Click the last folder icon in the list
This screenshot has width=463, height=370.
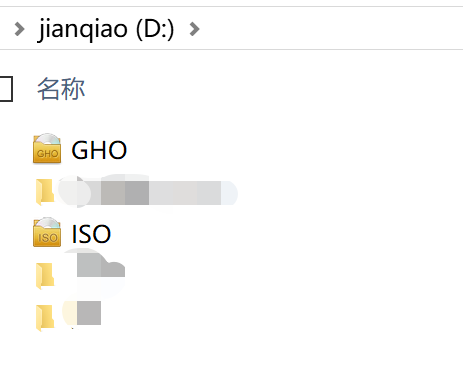tap(45, 318)
